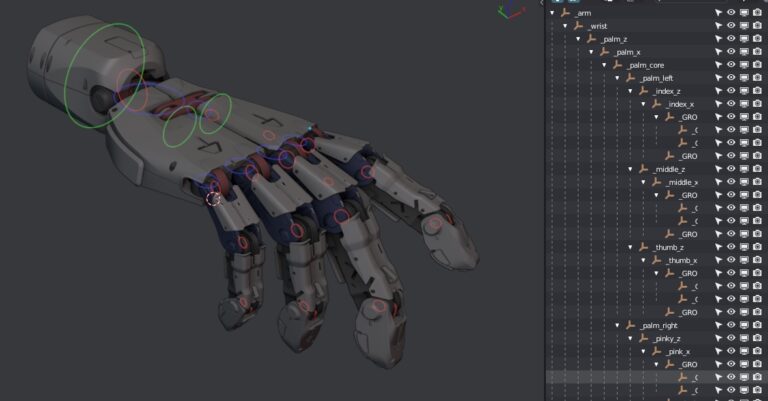Viewport: 768px width, 401px height.
Task: Click the empty icon of the _pinky_z row
Action: pyautogui.click(x=644, y=338)
